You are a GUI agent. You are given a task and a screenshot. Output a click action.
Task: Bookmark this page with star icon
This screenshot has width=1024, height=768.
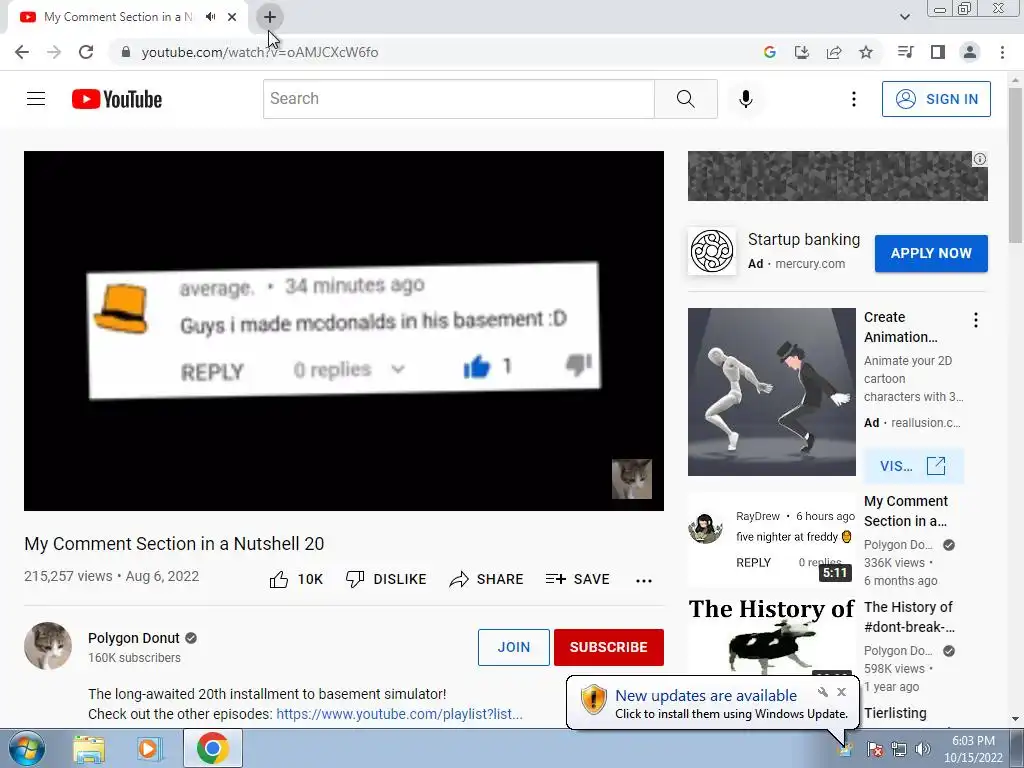866,52
